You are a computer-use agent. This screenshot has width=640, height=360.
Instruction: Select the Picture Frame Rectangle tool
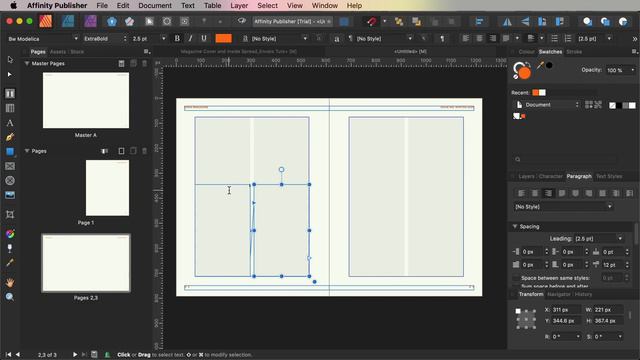click(10, 166)
